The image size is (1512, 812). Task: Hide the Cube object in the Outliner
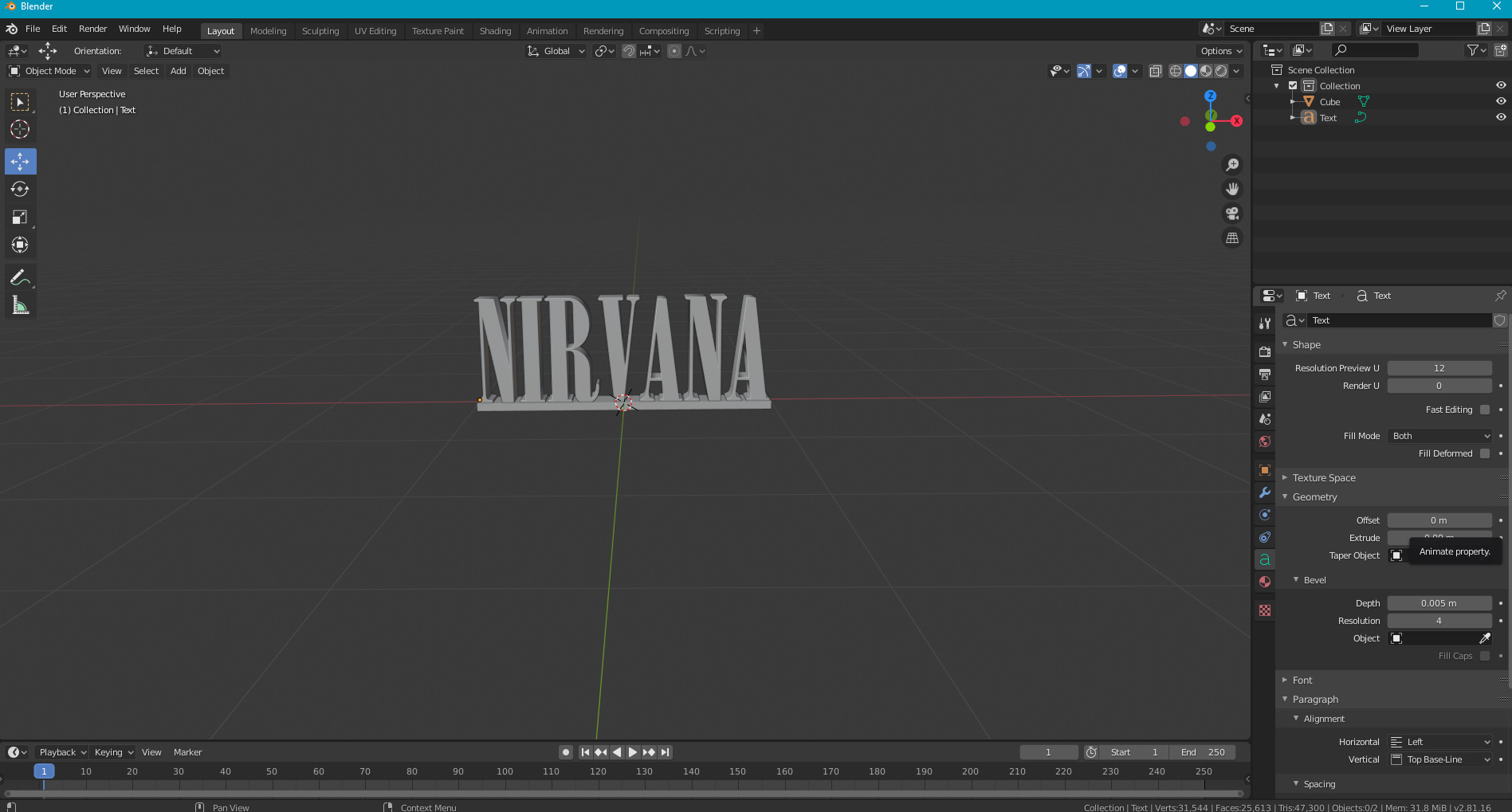click(x=1501, y=101)
